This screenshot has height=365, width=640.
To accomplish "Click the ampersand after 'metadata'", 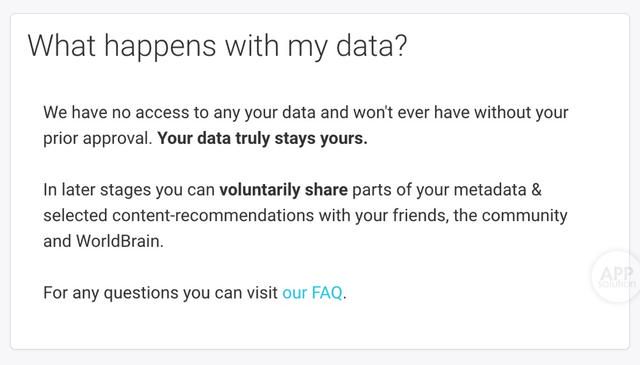I will pyautogui.click(x=536, y=190).
